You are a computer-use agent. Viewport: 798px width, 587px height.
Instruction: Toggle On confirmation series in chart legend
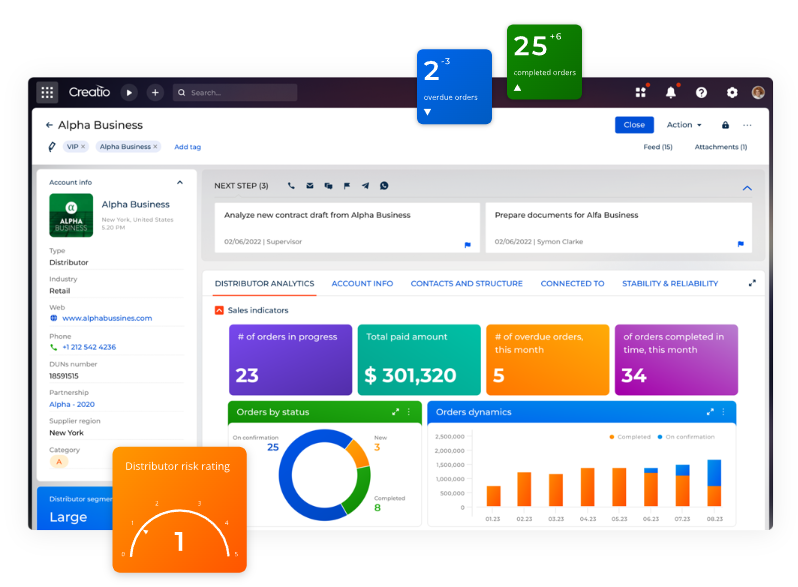[686, 437]
